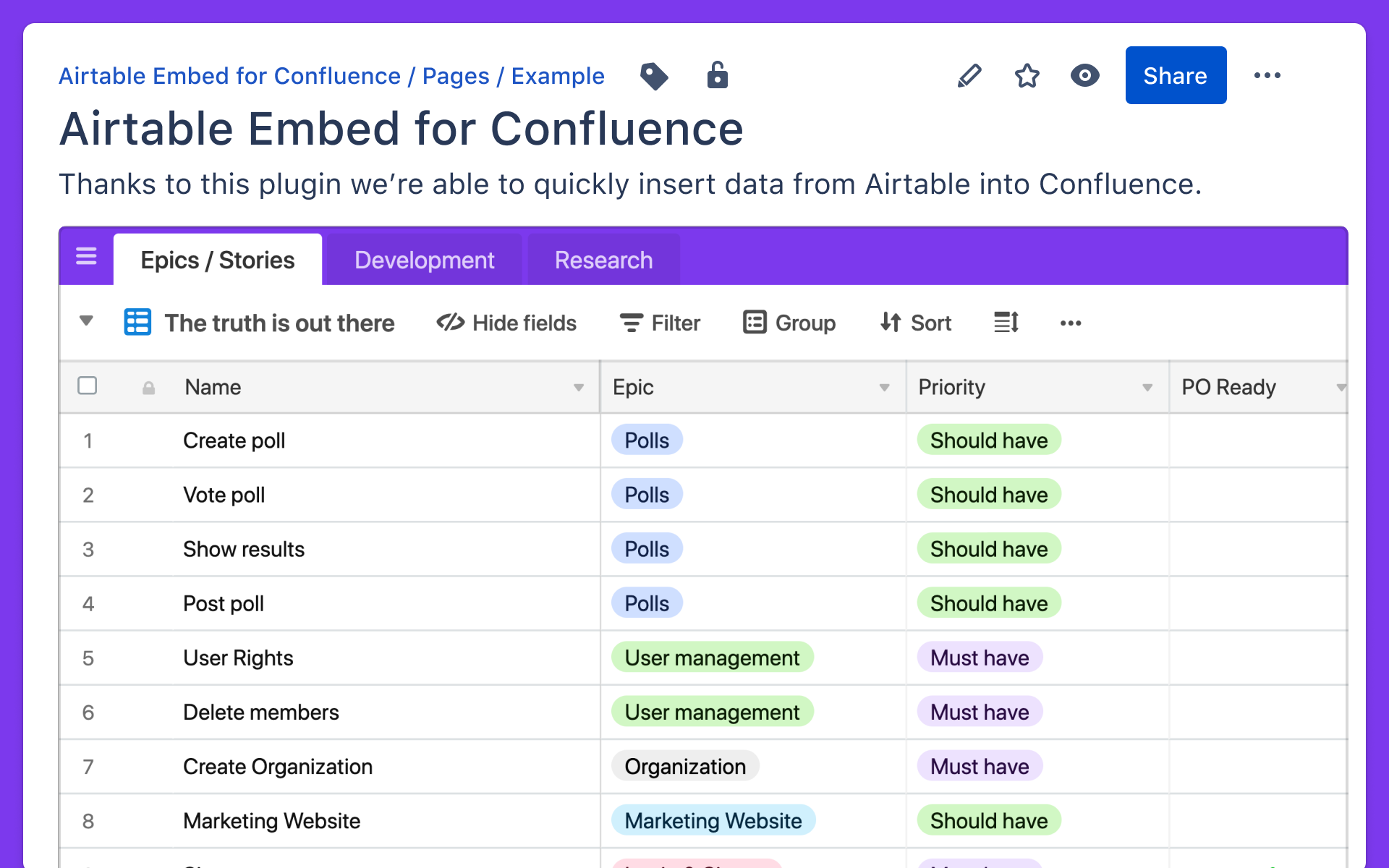Viewport: 1389px width, 868px height.
Task: Toggle watching the page with the eye icon
Action: click(1084, 75)
